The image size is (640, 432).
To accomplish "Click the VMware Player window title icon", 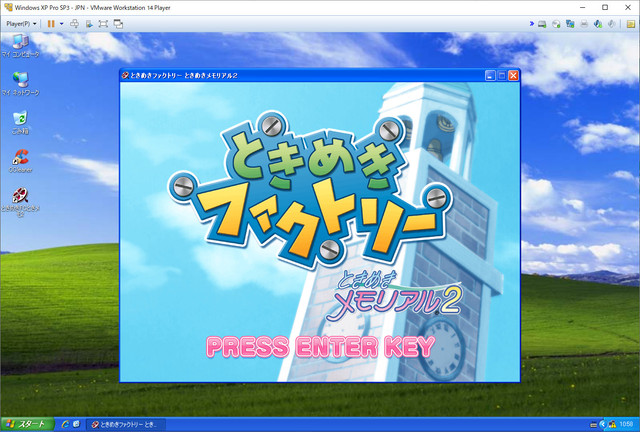I will point(8,7).
